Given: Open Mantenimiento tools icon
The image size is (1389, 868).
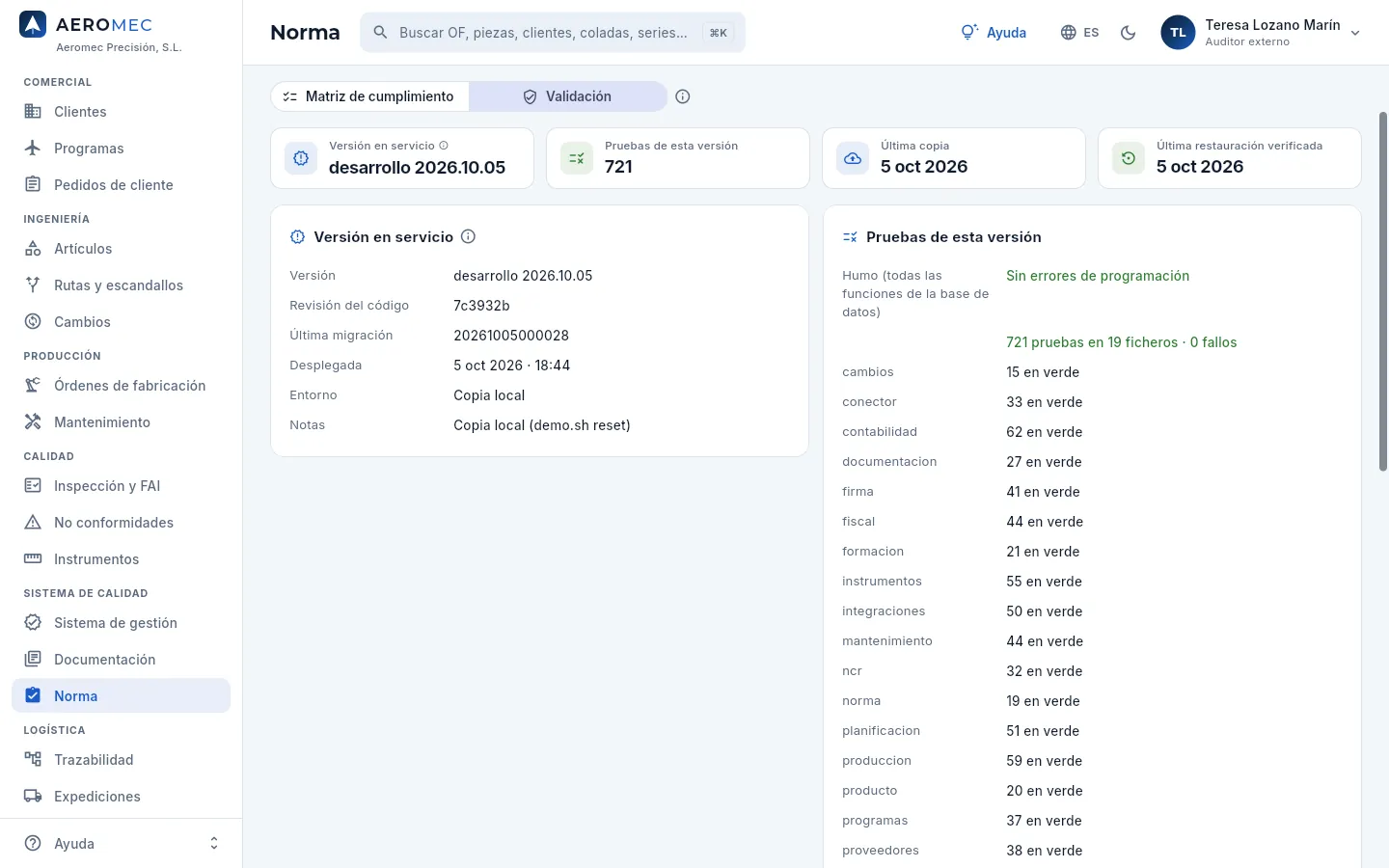Looking at the screenshot, I should [x=33, y=422].
